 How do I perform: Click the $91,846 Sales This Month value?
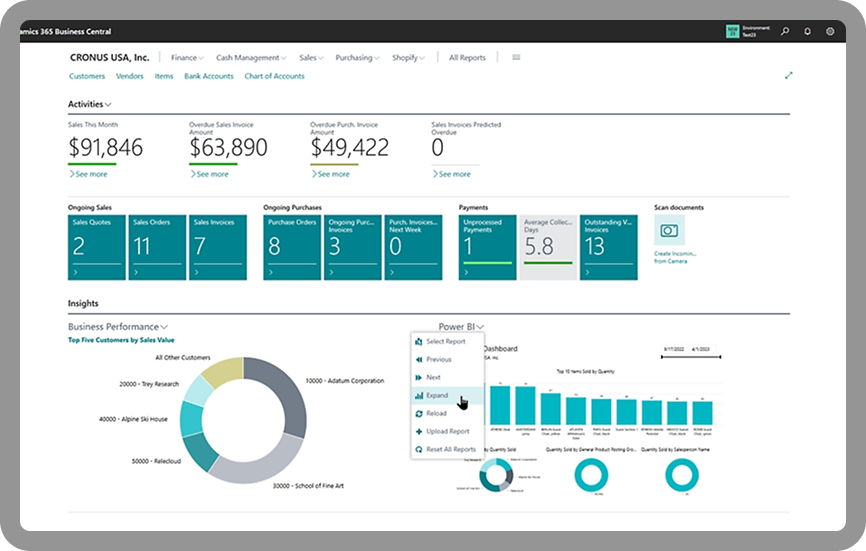(105, 147)
